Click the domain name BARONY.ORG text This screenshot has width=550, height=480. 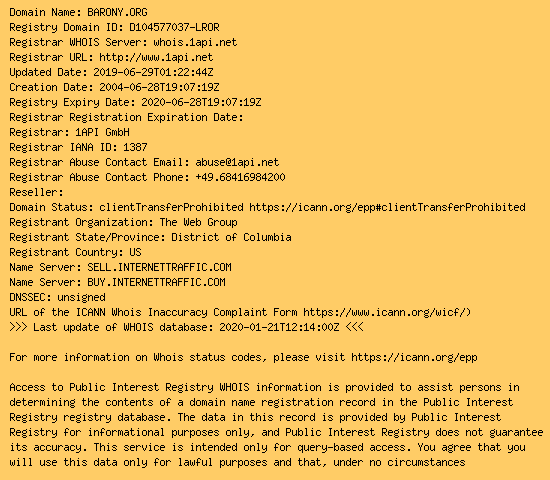(x=117, y=12)
